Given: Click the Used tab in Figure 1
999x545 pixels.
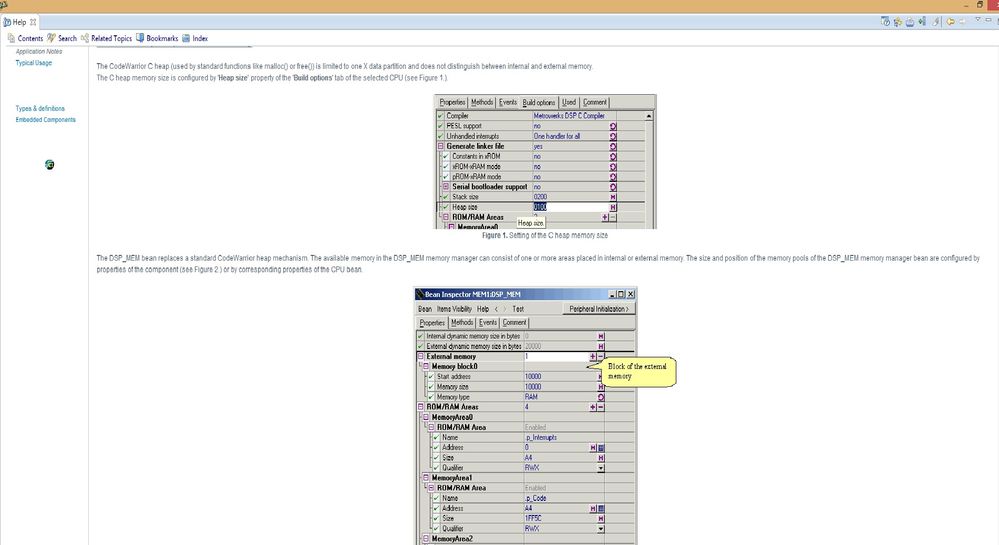Looking at the screenshot, I should pyautogui.click(x=569, y=102).
